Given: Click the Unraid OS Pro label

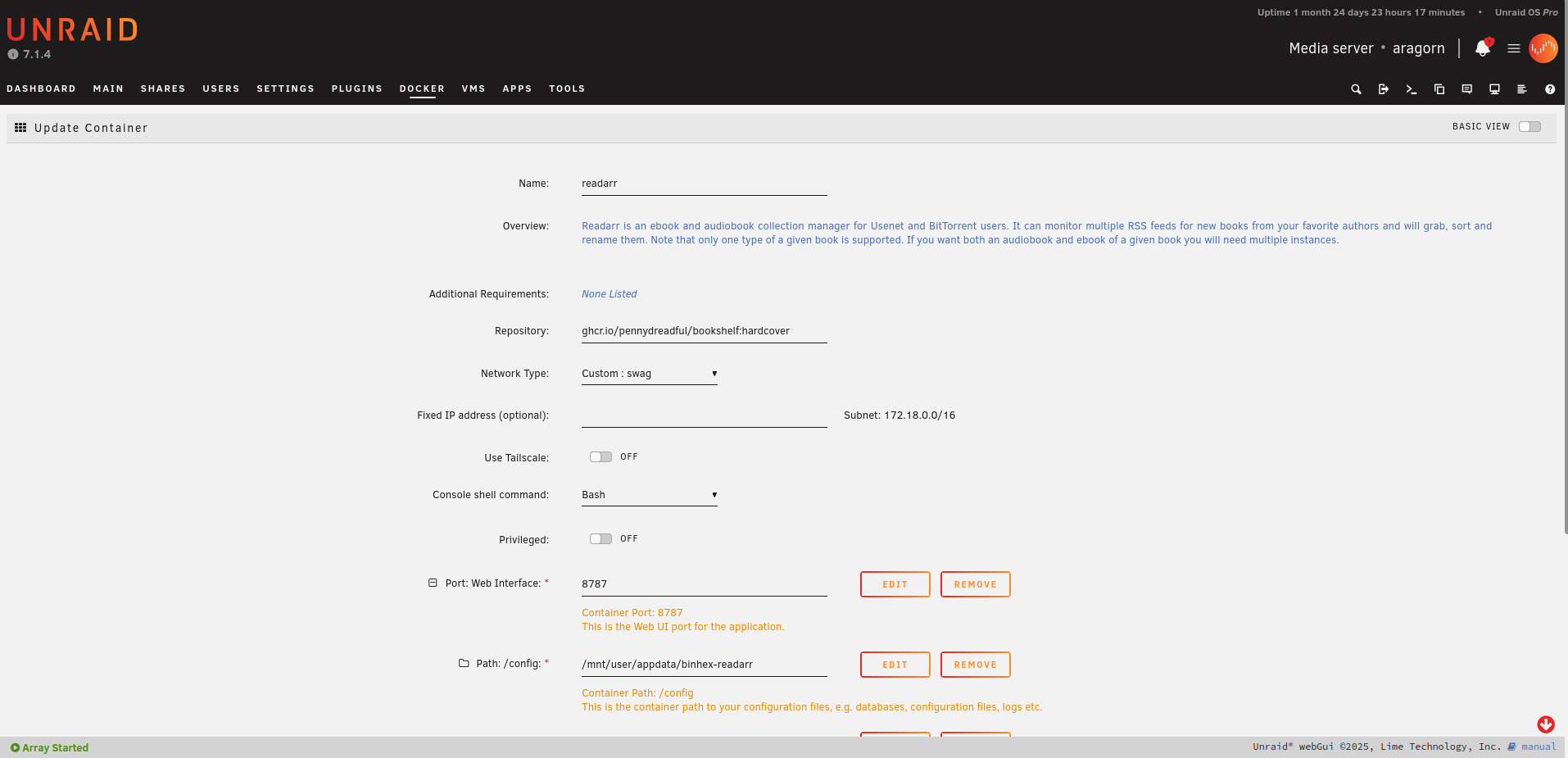Looking at the screenshot, I should click(x=1526, y=12).
